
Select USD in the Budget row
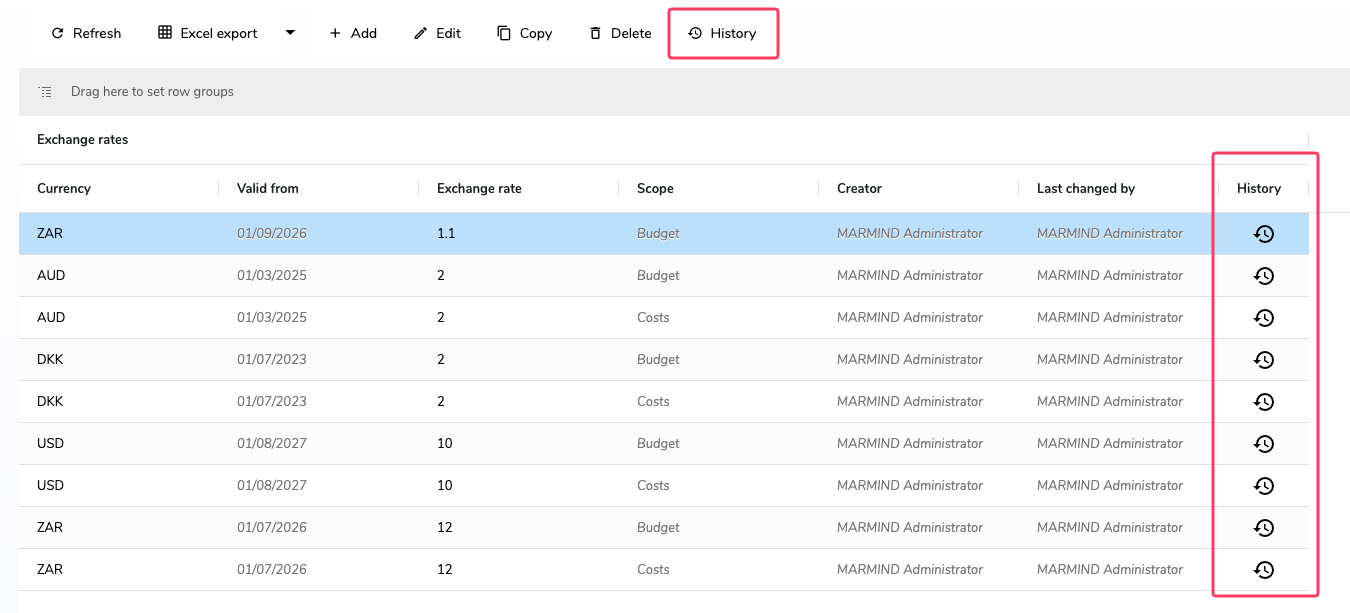(50, 443)
